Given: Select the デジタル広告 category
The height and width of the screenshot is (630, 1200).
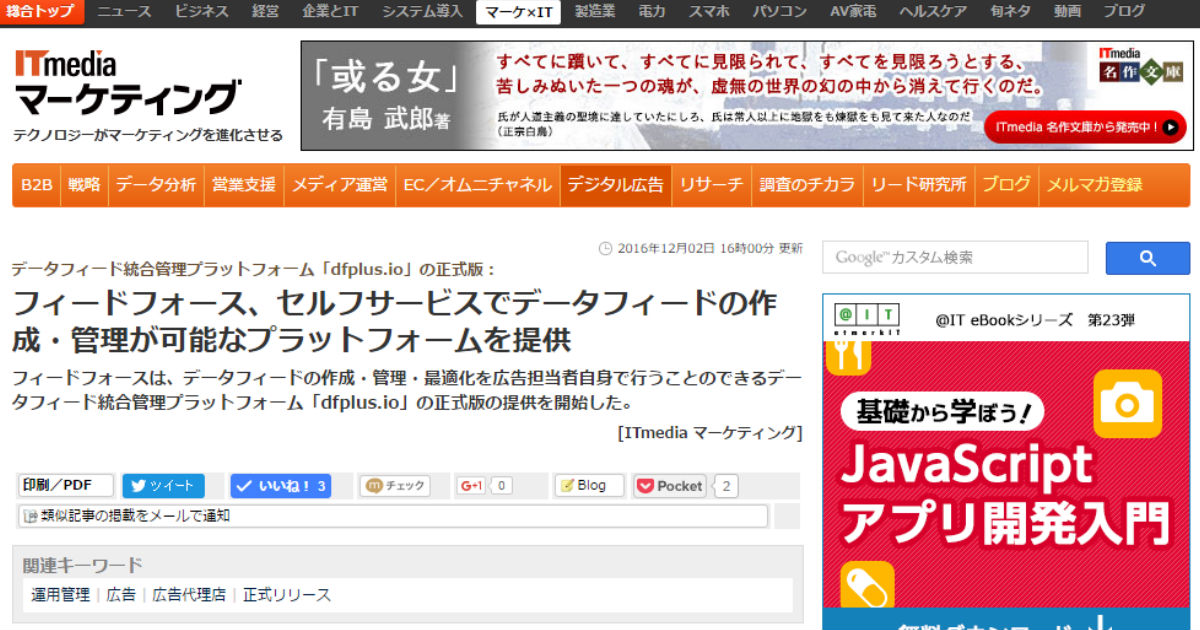Looking at the screenshot, I should click(615, 185).
